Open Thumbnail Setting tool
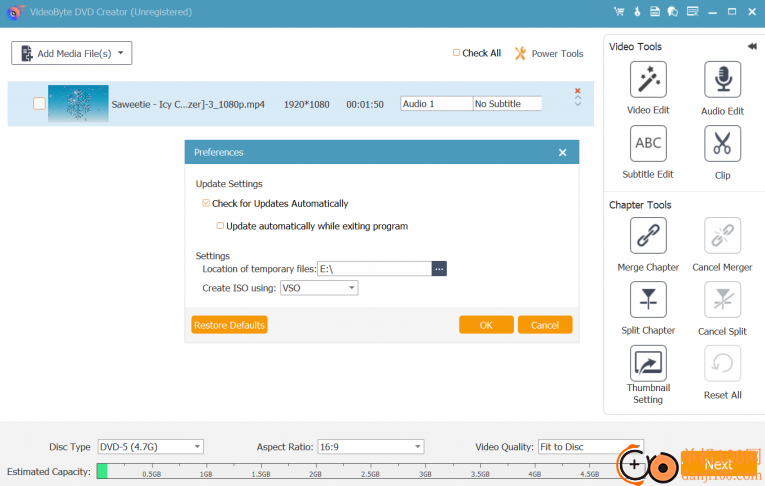 (648, 364)
